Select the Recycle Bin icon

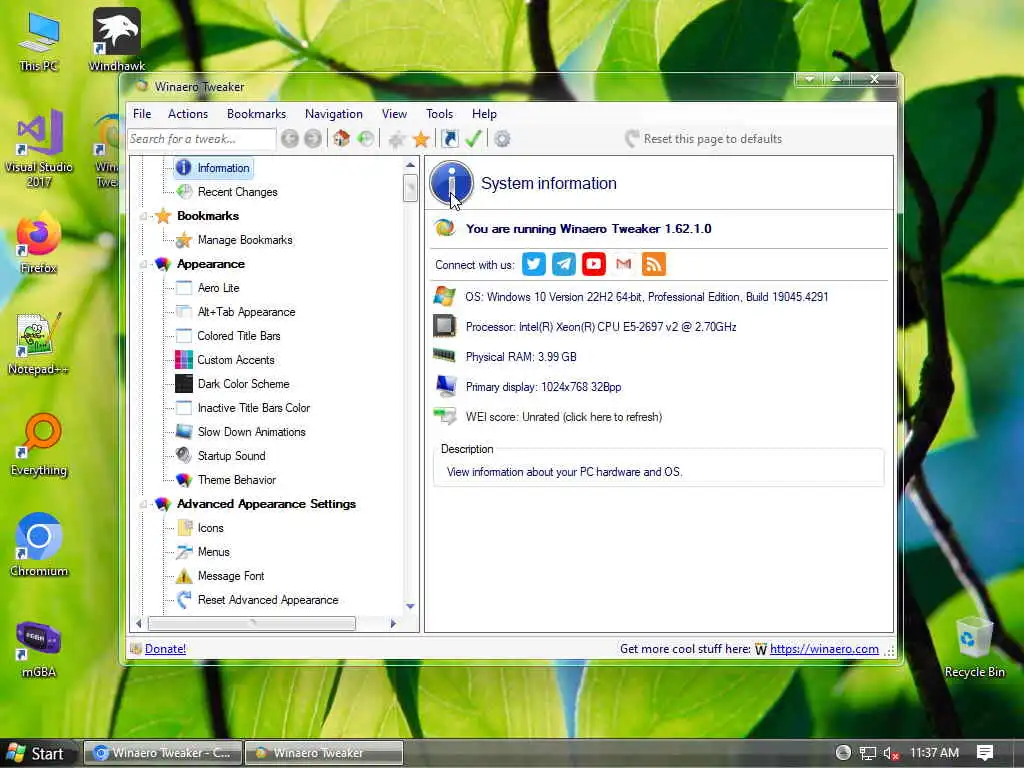click(974, 648)
